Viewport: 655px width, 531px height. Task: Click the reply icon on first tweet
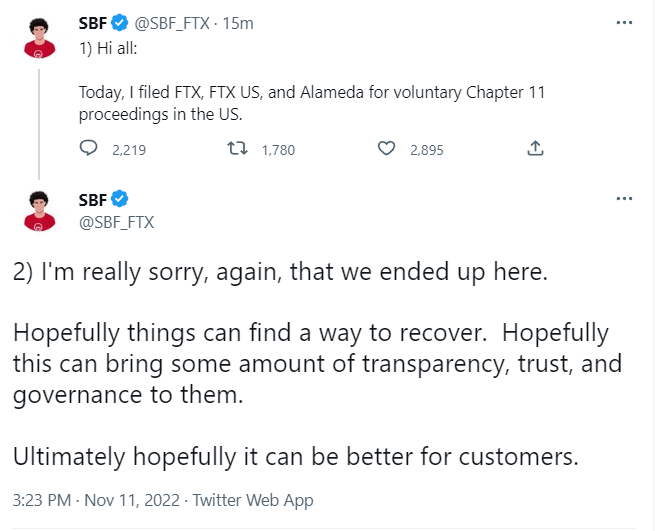[x=90, y=149]
